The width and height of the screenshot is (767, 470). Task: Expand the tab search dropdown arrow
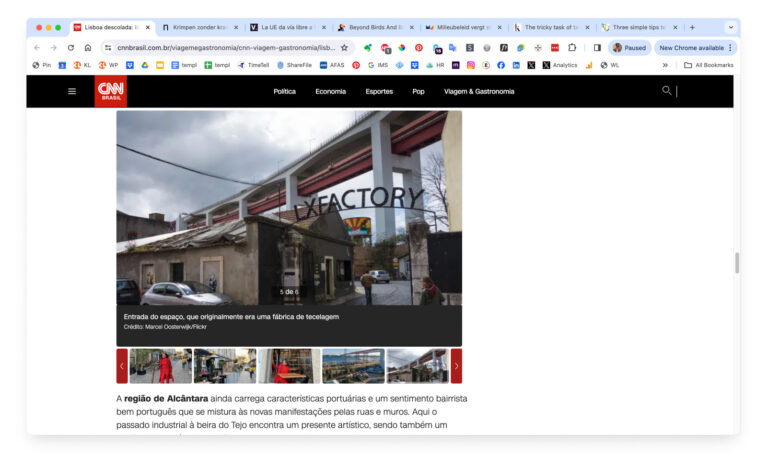tap(729, 27)
